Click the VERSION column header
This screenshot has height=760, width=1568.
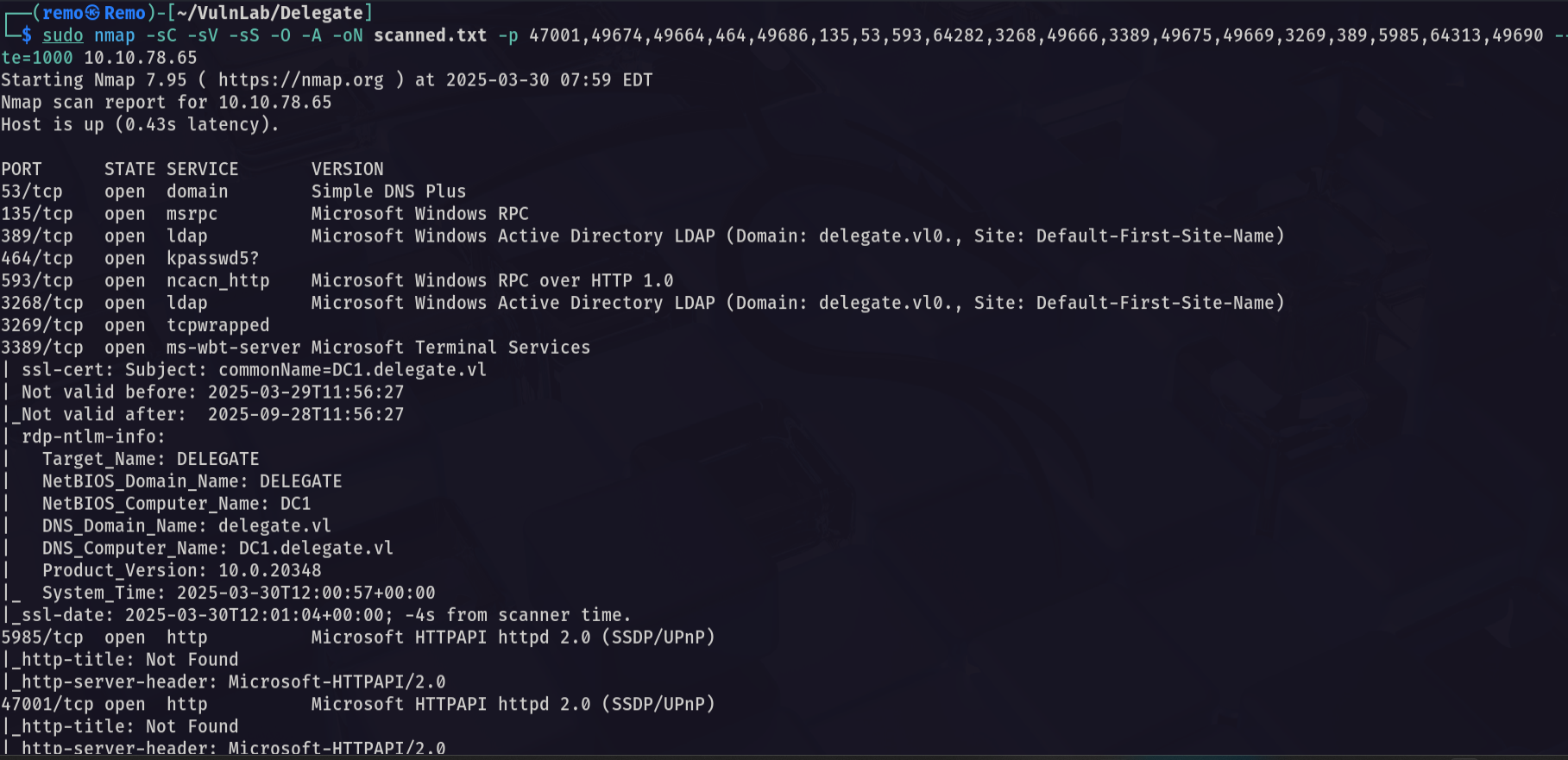(x=348, y=169)
